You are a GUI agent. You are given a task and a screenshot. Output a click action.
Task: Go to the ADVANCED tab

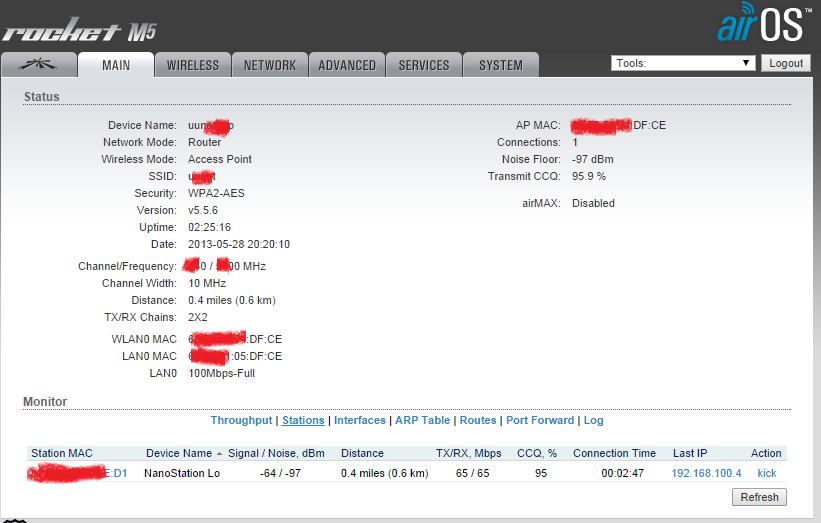347,65
